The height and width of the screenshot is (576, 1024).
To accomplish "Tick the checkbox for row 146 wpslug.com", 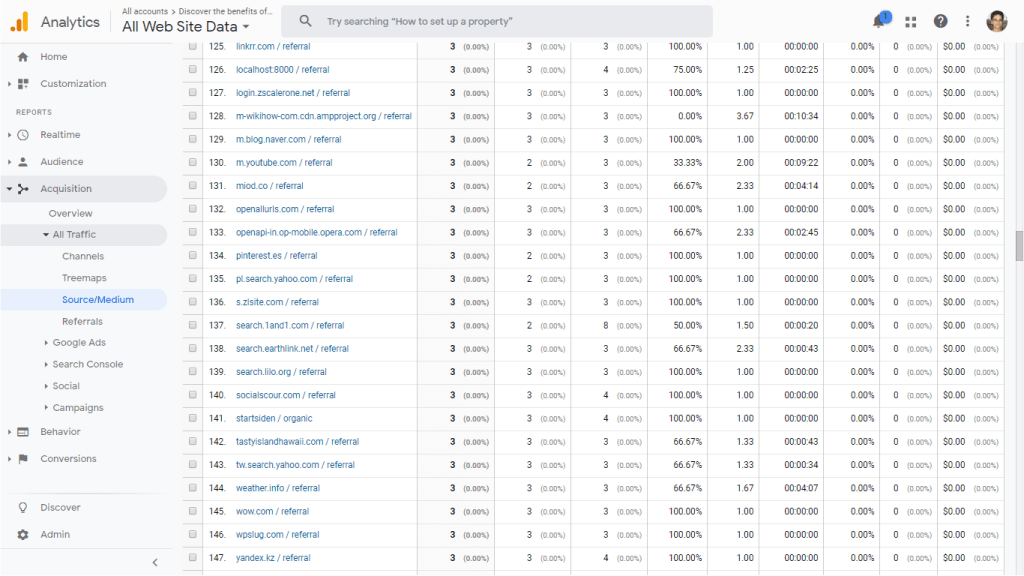I will [193, 534].
